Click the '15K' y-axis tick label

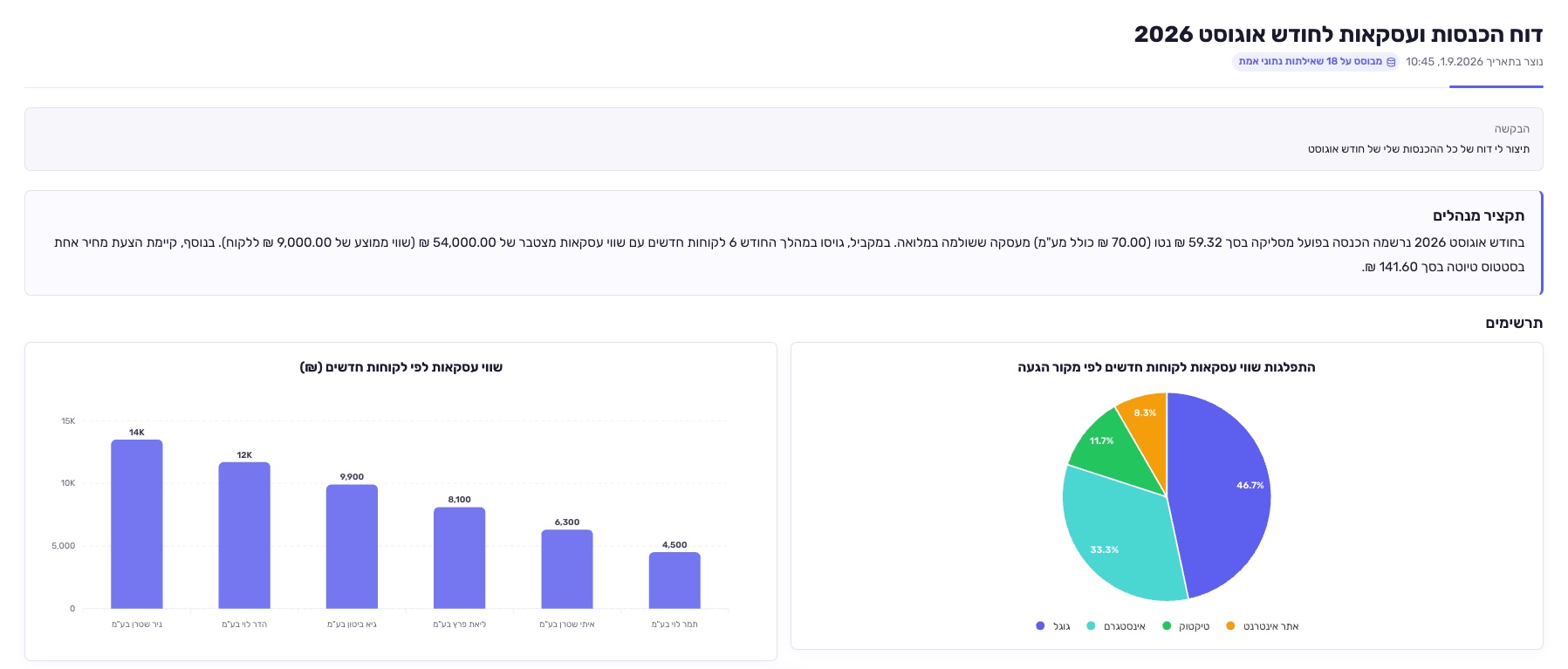coord(68,421)
